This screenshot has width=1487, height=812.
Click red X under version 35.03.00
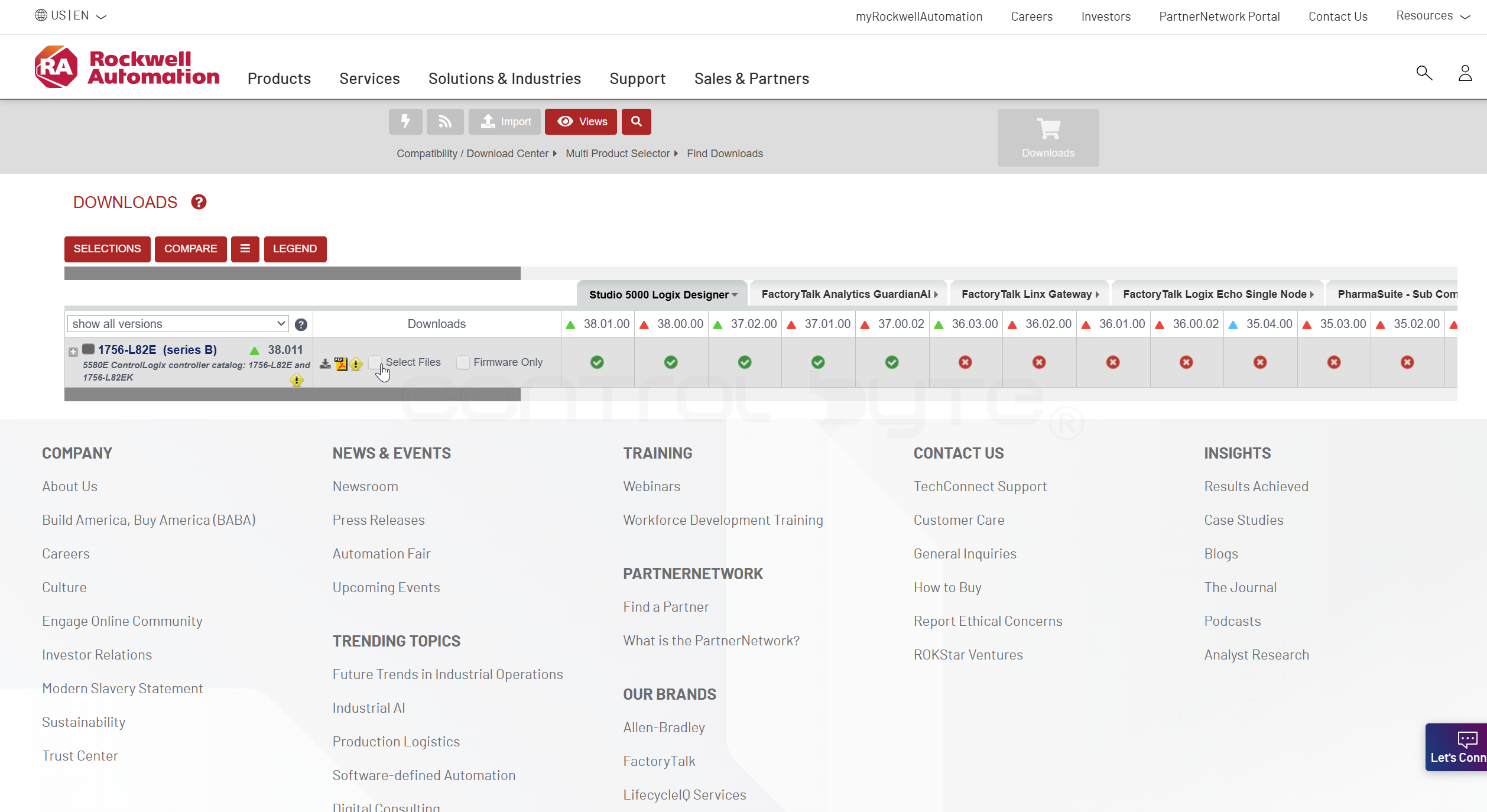[1334, 362]
